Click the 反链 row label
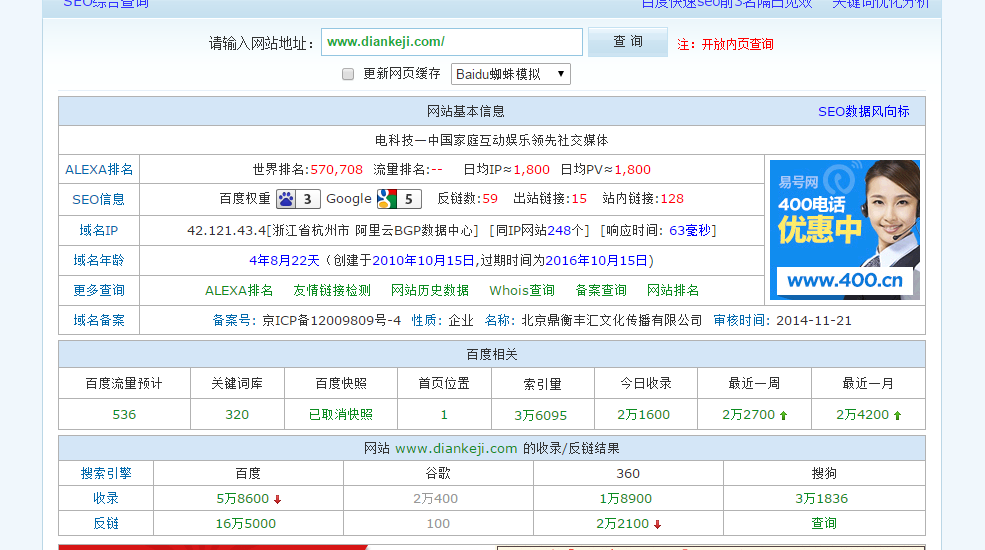This screenshot has width=985, height=550. click(x=106, y=524)
